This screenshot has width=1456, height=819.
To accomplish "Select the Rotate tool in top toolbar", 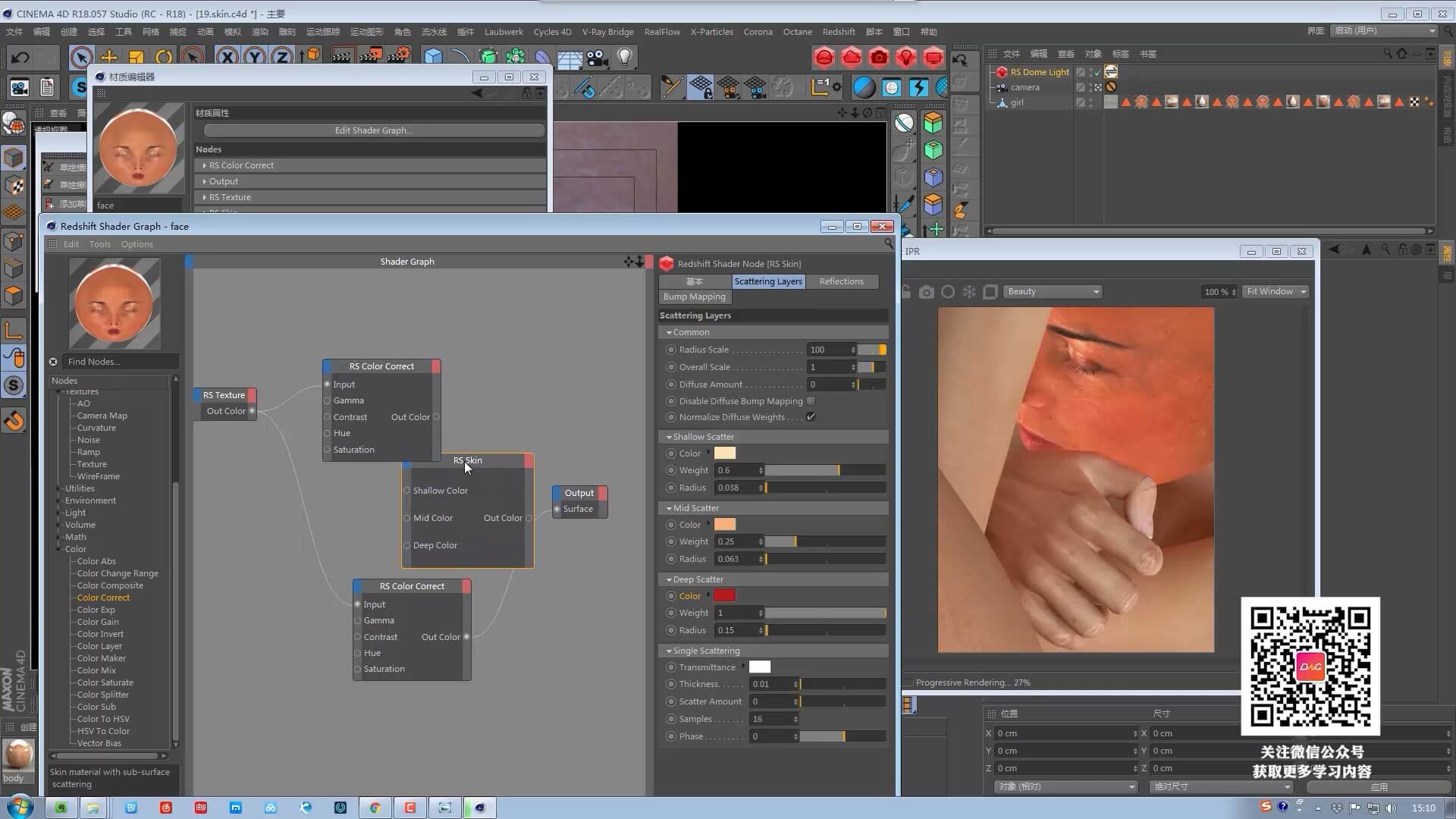I will tap(164, 57).
